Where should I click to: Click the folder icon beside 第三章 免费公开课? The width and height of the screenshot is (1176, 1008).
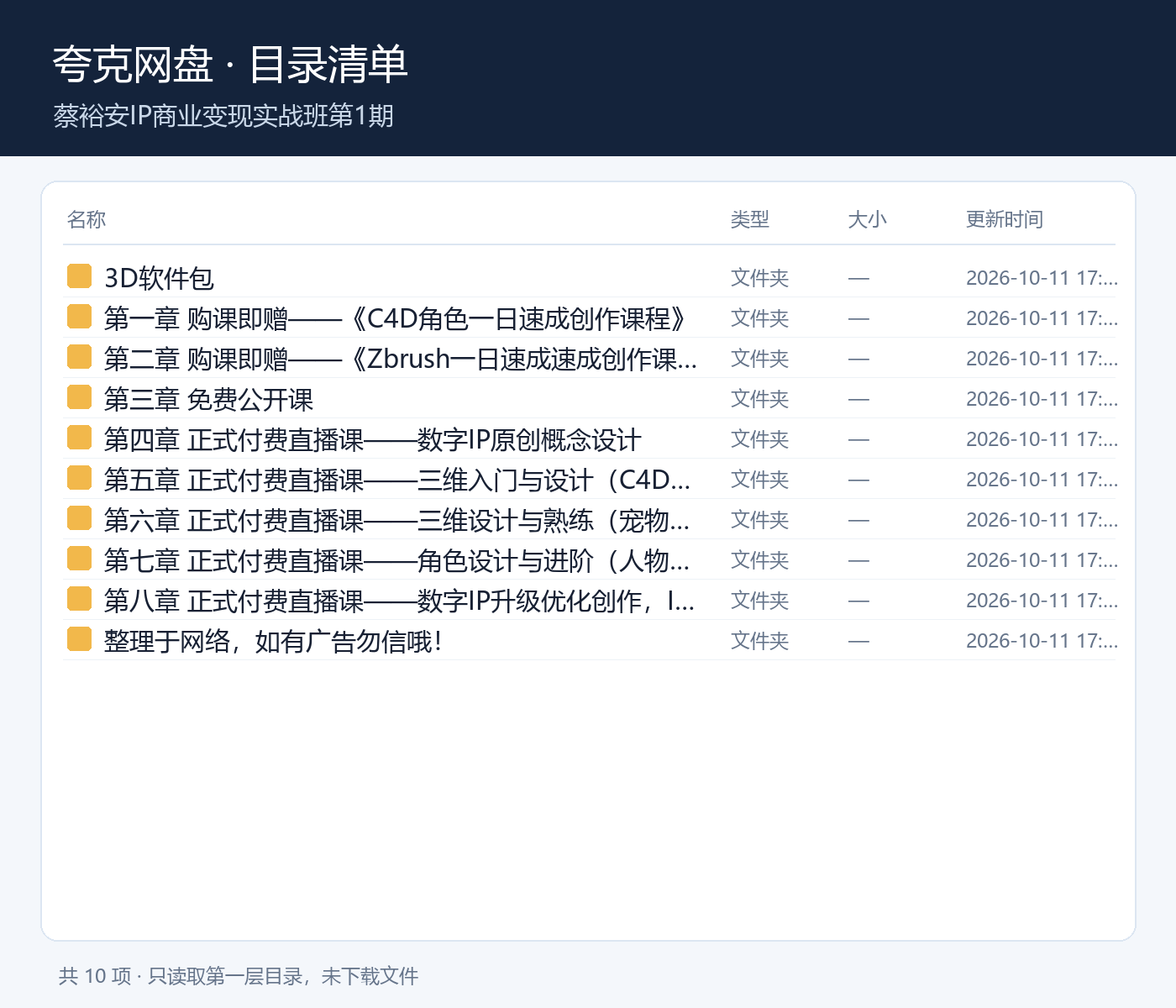click(x=79, y=397)
